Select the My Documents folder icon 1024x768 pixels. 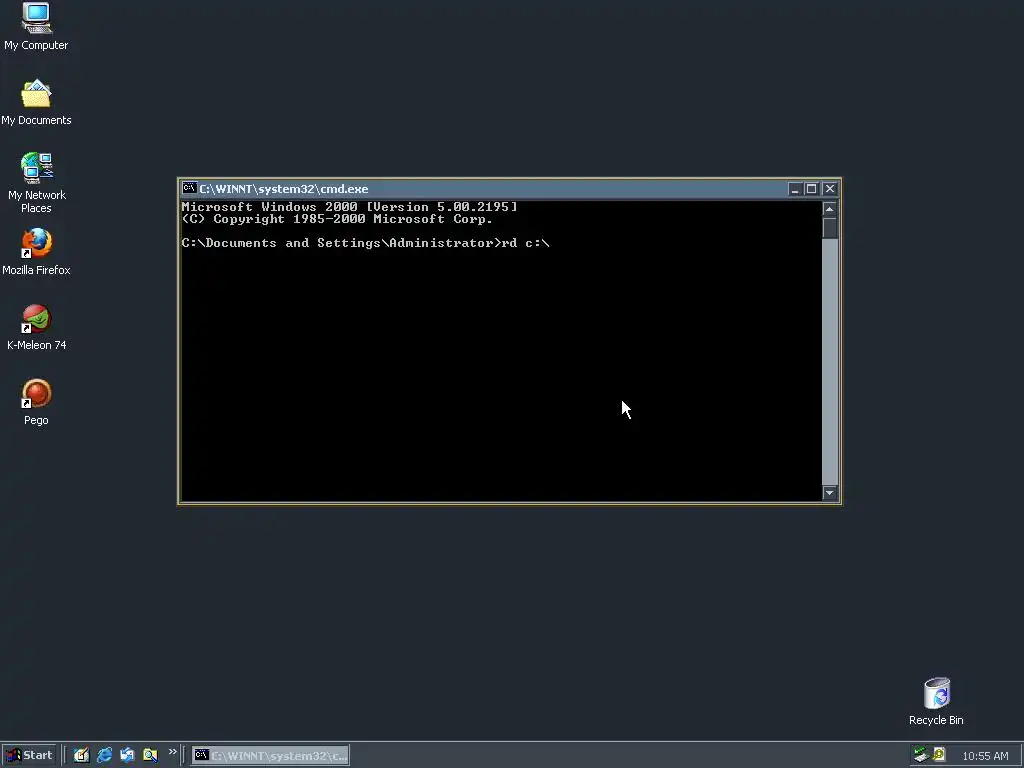click(x=36, y=103)
